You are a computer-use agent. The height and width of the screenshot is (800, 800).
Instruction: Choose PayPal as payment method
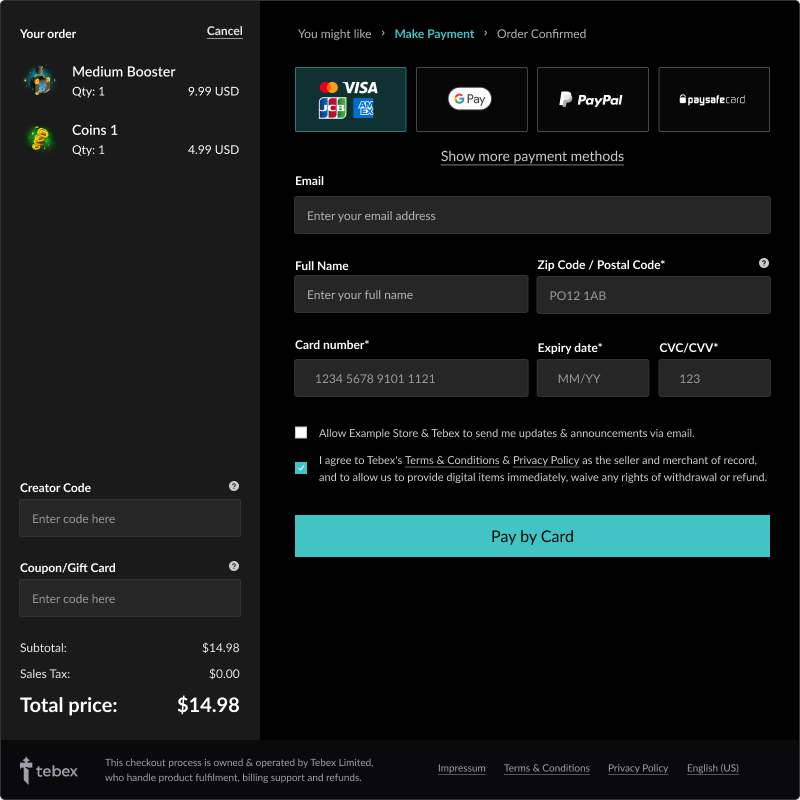coord(592,99)
